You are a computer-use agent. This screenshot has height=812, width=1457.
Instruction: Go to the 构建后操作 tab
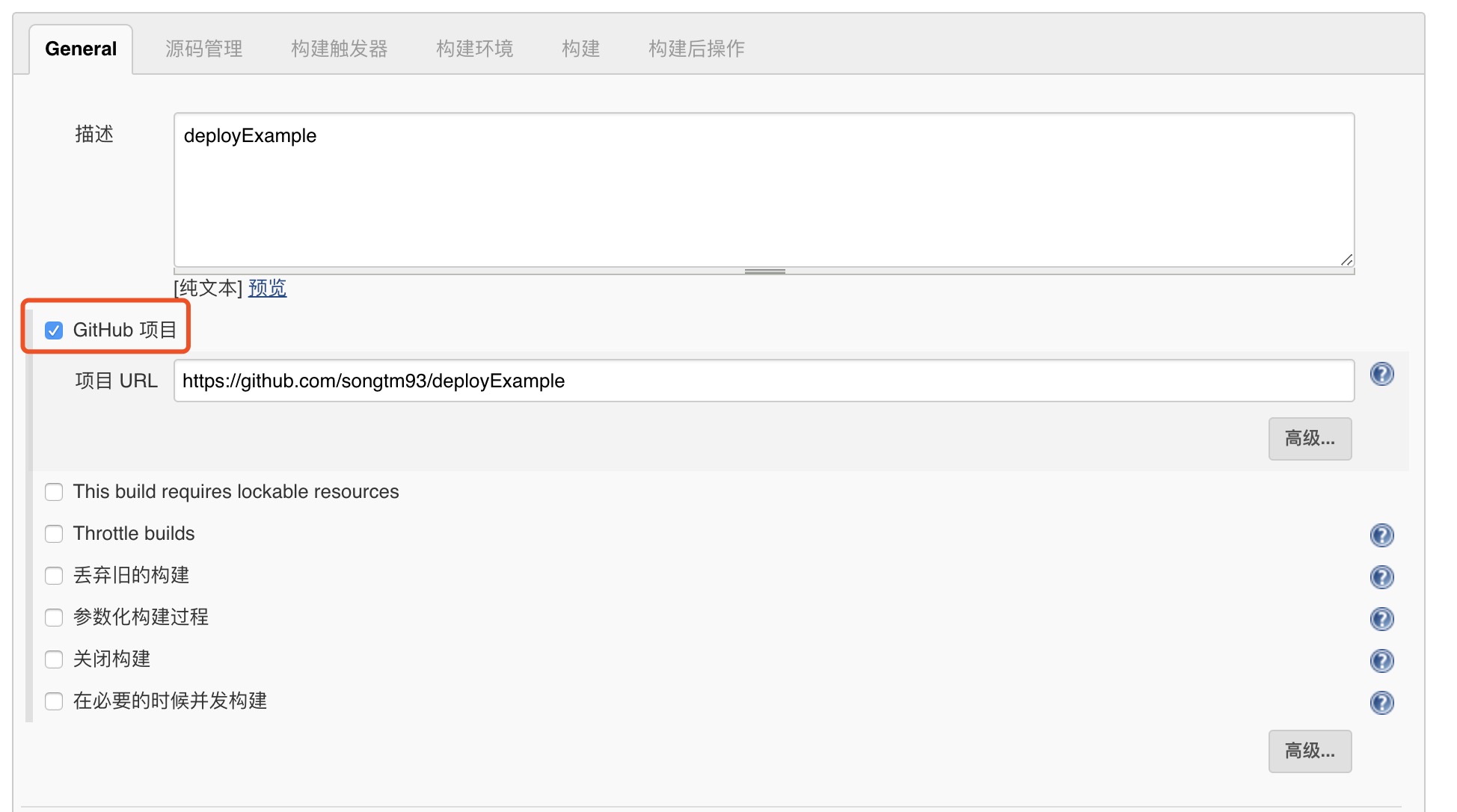(x=696, y=49)
